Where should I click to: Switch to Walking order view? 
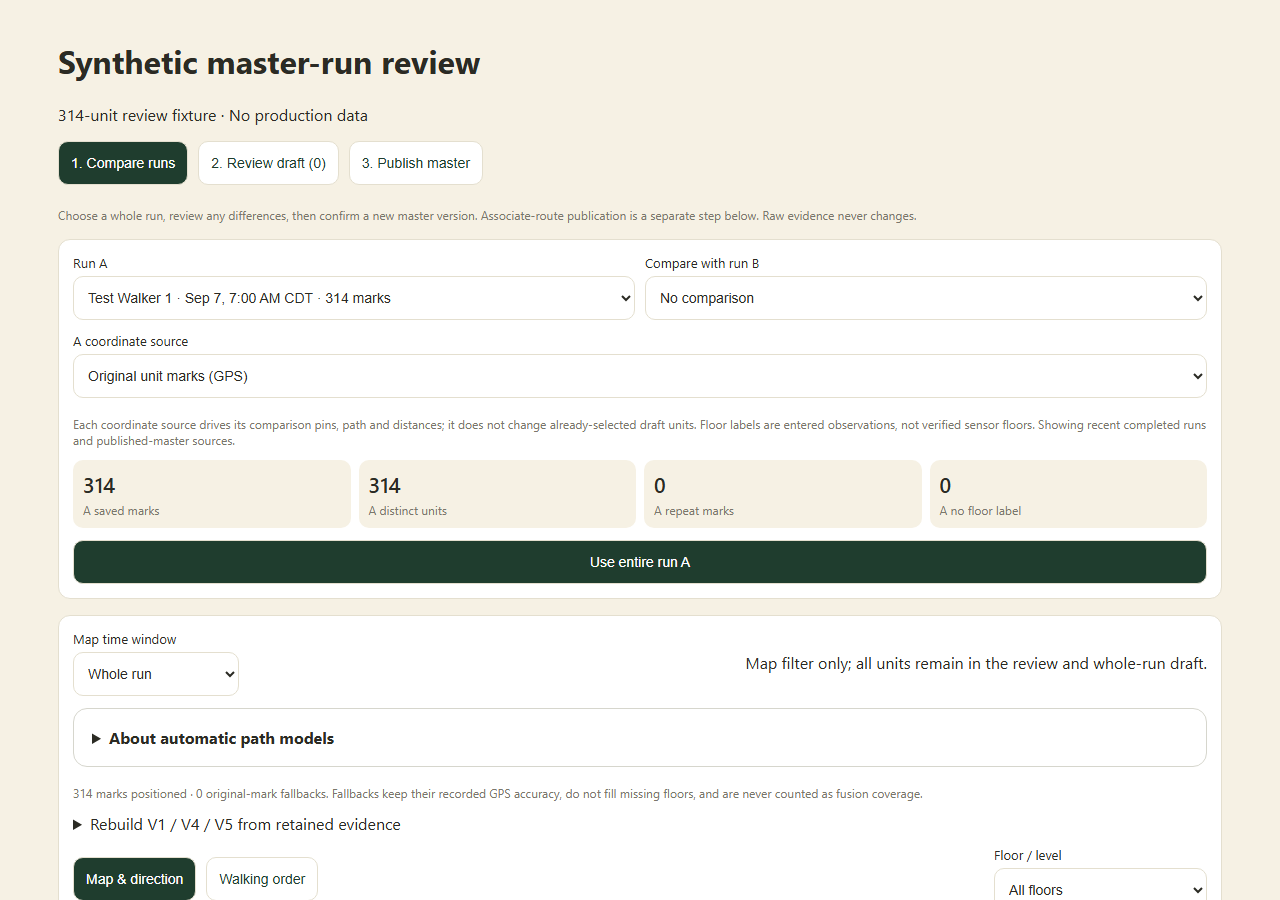tap(262, 879)
